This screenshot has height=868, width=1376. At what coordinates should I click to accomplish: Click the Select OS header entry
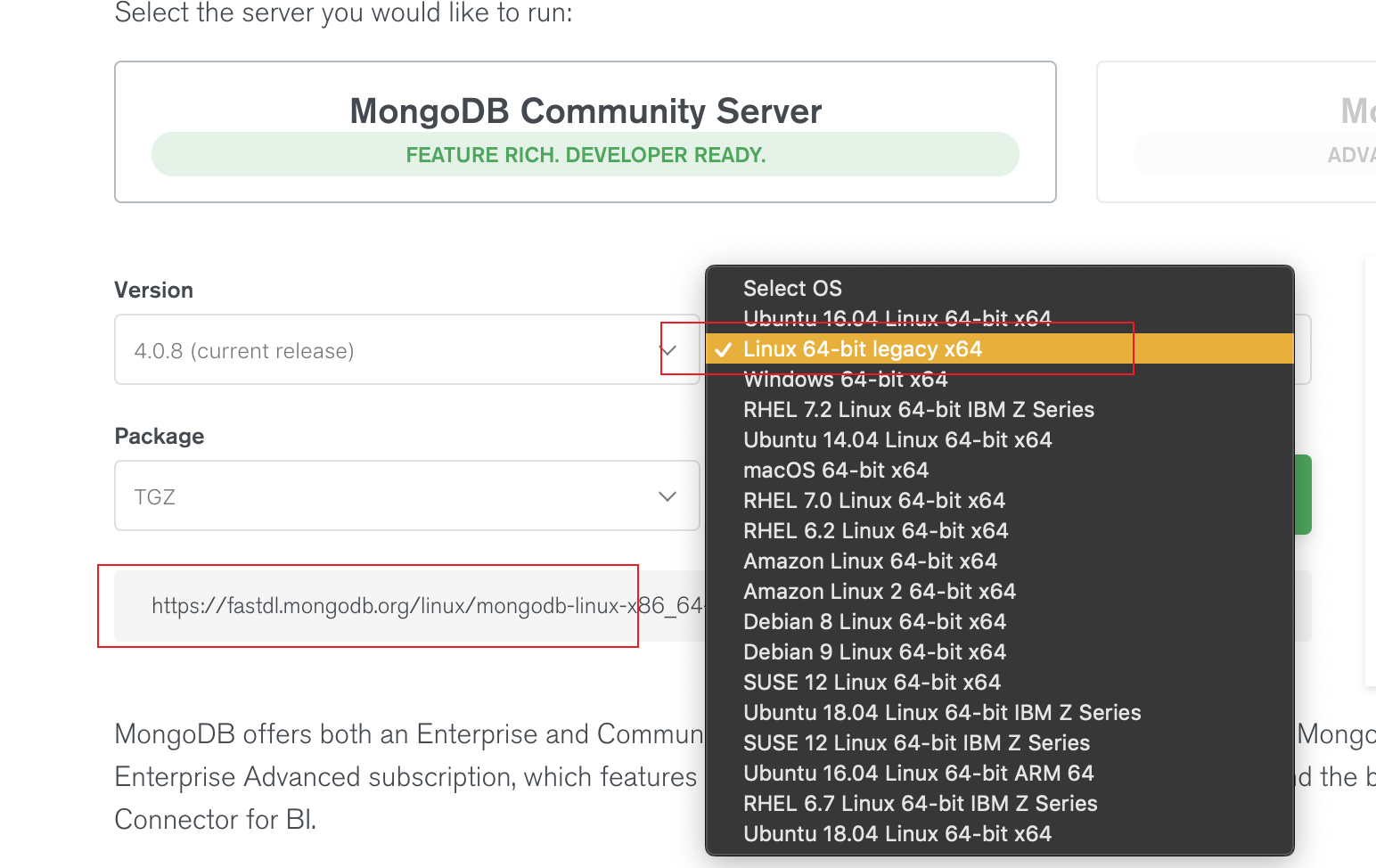tap(999, 288)
